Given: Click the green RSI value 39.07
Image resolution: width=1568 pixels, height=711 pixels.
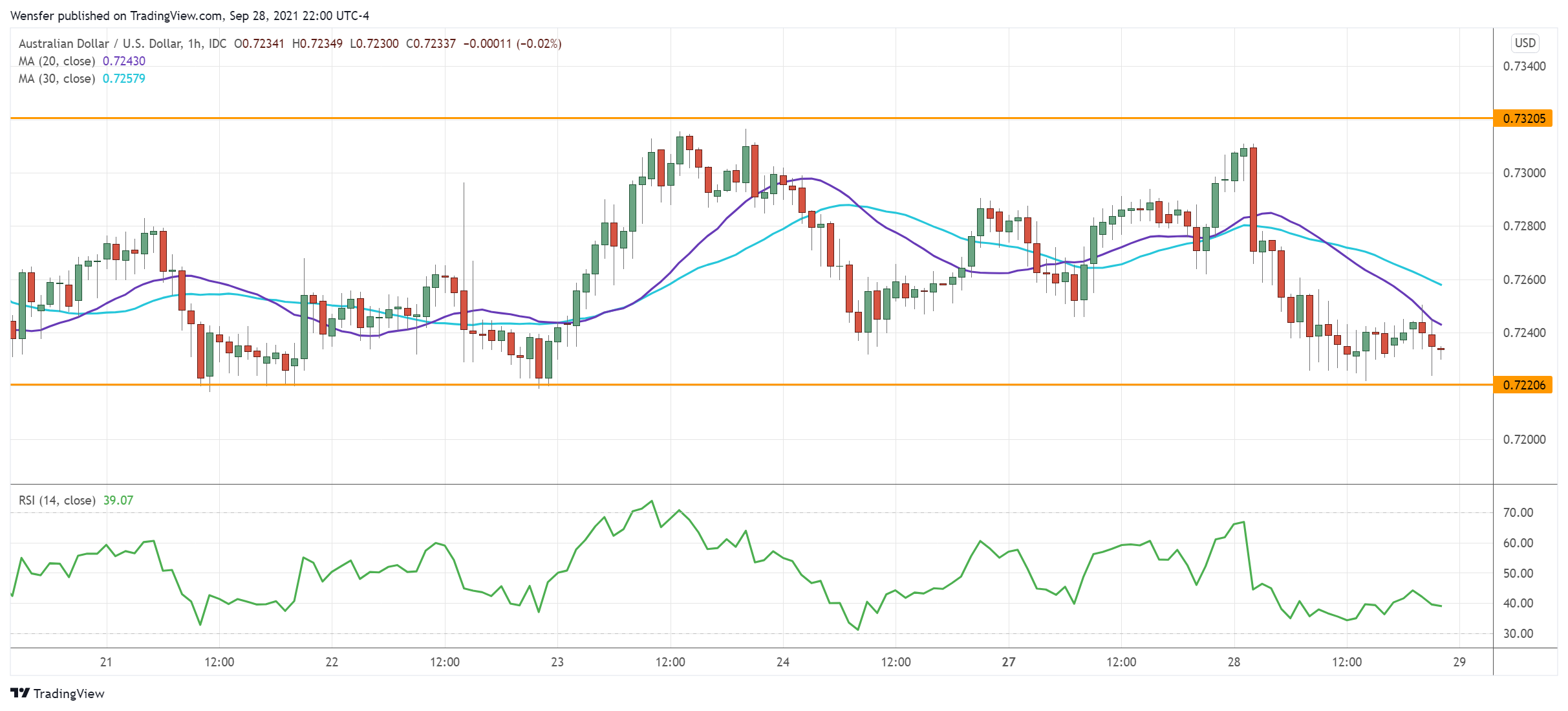Looking at the screenshot, I should pyautogui.click(x=118, y=500).
